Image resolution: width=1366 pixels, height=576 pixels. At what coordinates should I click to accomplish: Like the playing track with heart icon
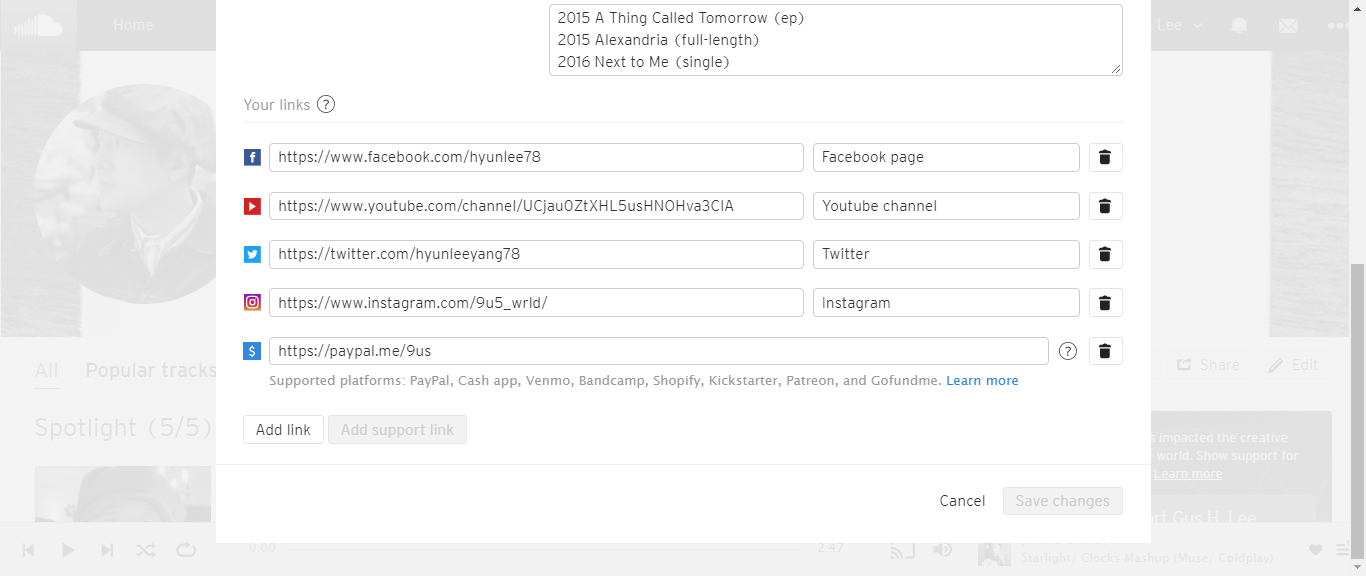point(1315,550)
